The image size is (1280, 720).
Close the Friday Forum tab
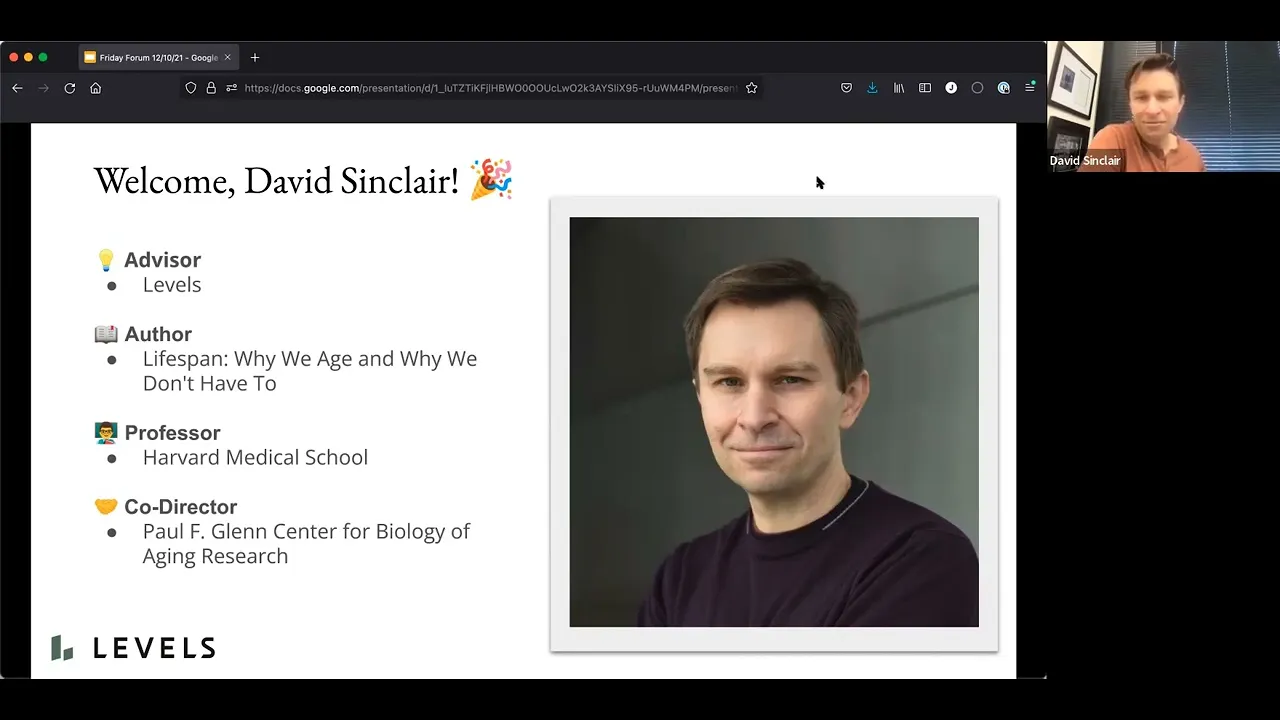(227, 58)
